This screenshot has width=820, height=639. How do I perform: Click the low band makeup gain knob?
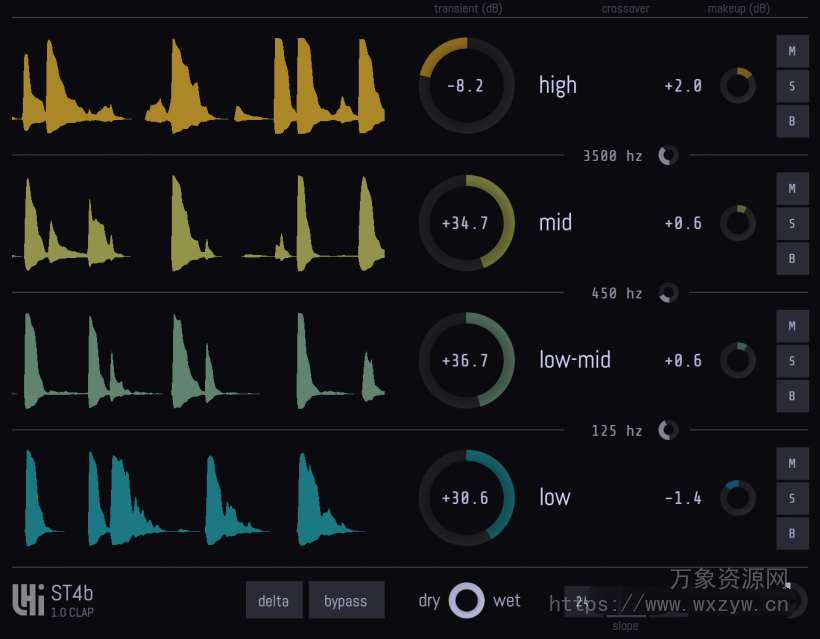738,497
